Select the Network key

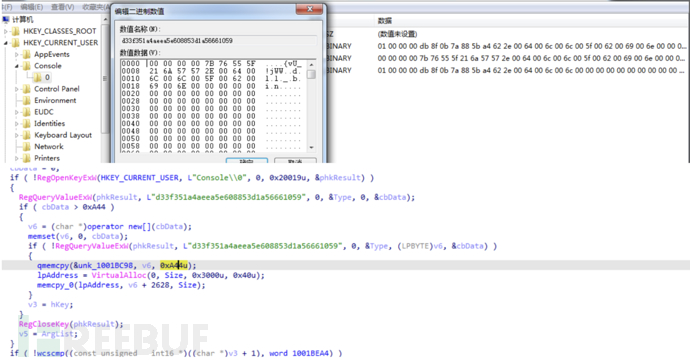(49, 147)
